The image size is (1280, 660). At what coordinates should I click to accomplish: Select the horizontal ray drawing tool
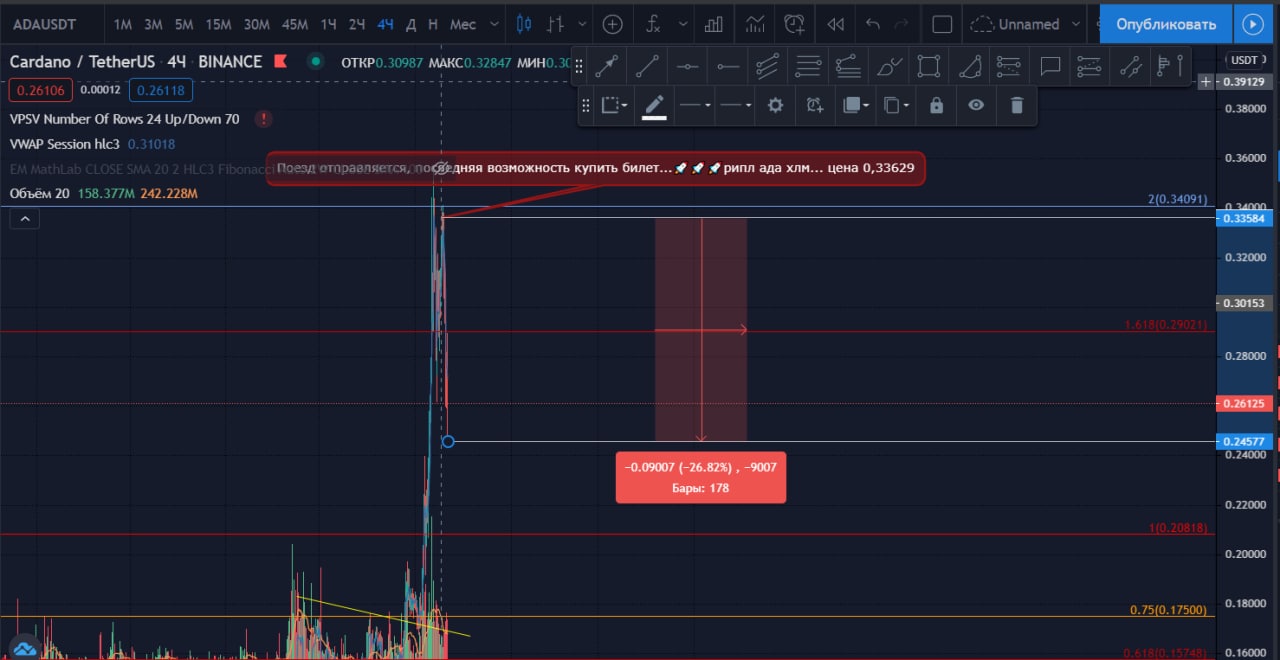[x=728, y=67]
